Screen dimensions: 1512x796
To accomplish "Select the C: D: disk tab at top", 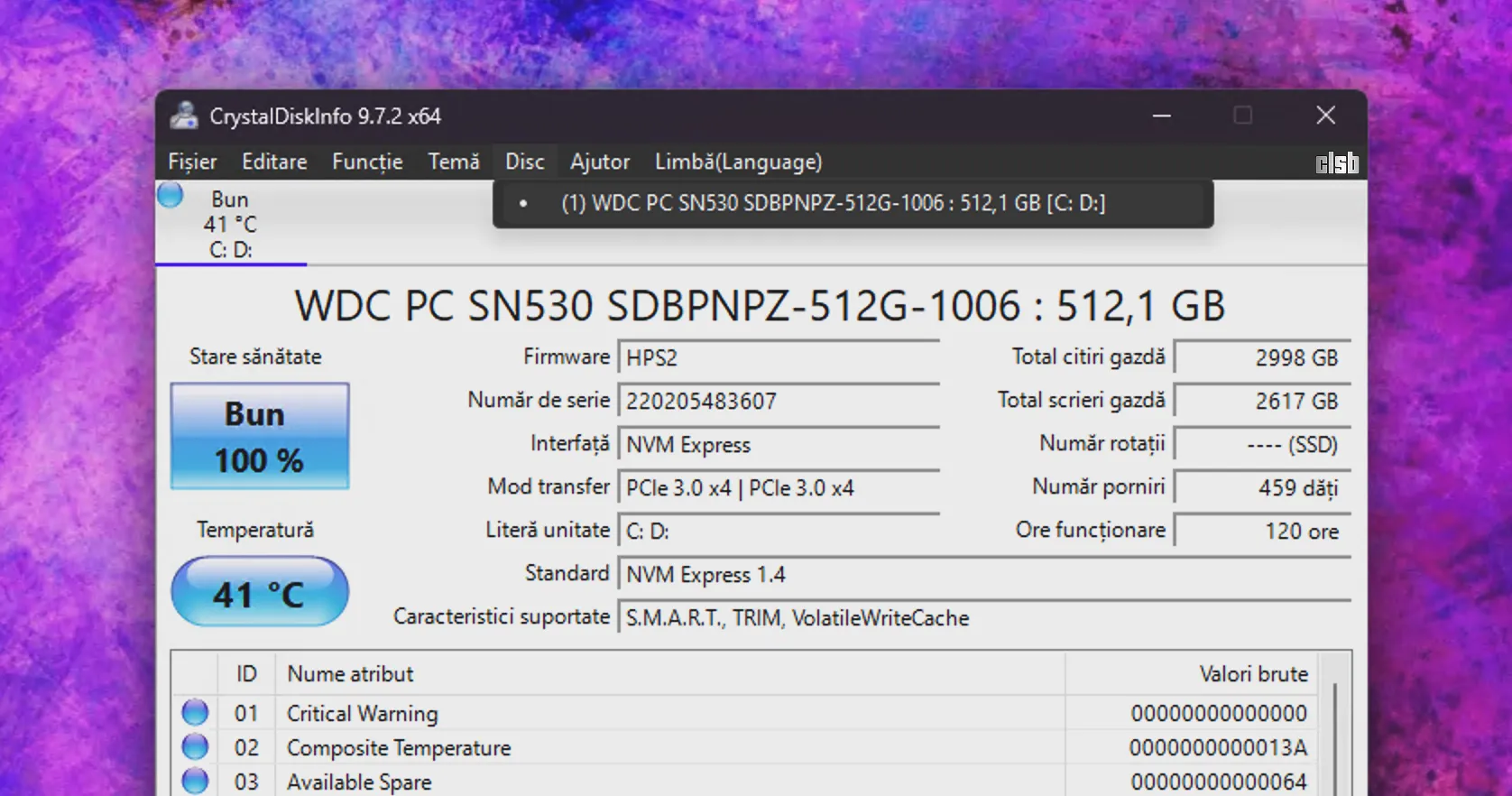I will point(231,224).
